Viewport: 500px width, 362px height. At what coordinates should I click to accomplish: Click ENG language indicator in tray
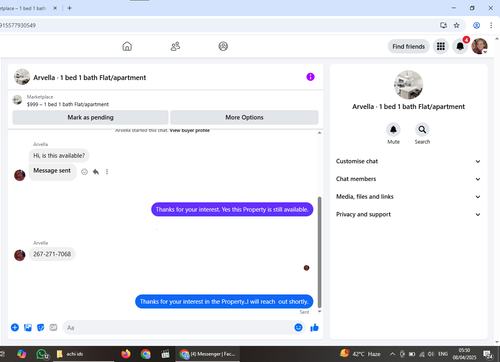pyautogui.click(x=443, y=354)
